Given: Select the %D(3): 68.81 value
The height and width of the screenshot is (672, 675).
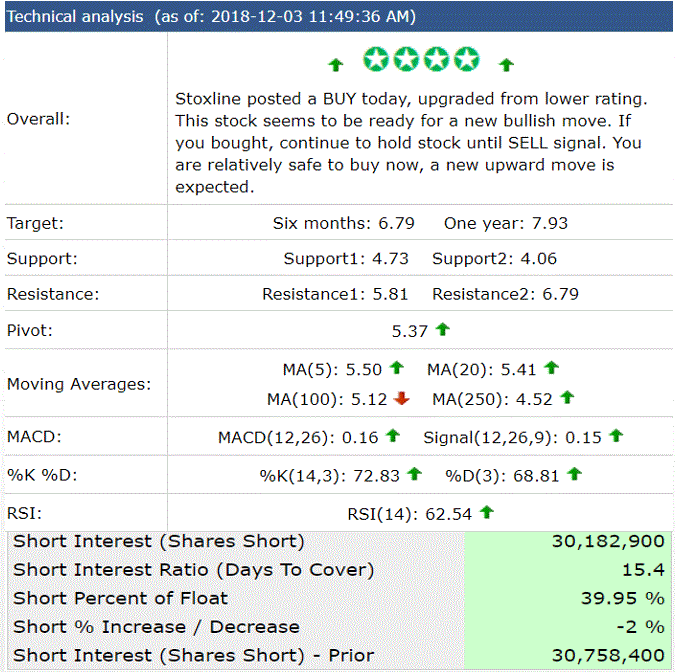Looking at the screenshot, I should pyautogui.click(x=502, y=476).
